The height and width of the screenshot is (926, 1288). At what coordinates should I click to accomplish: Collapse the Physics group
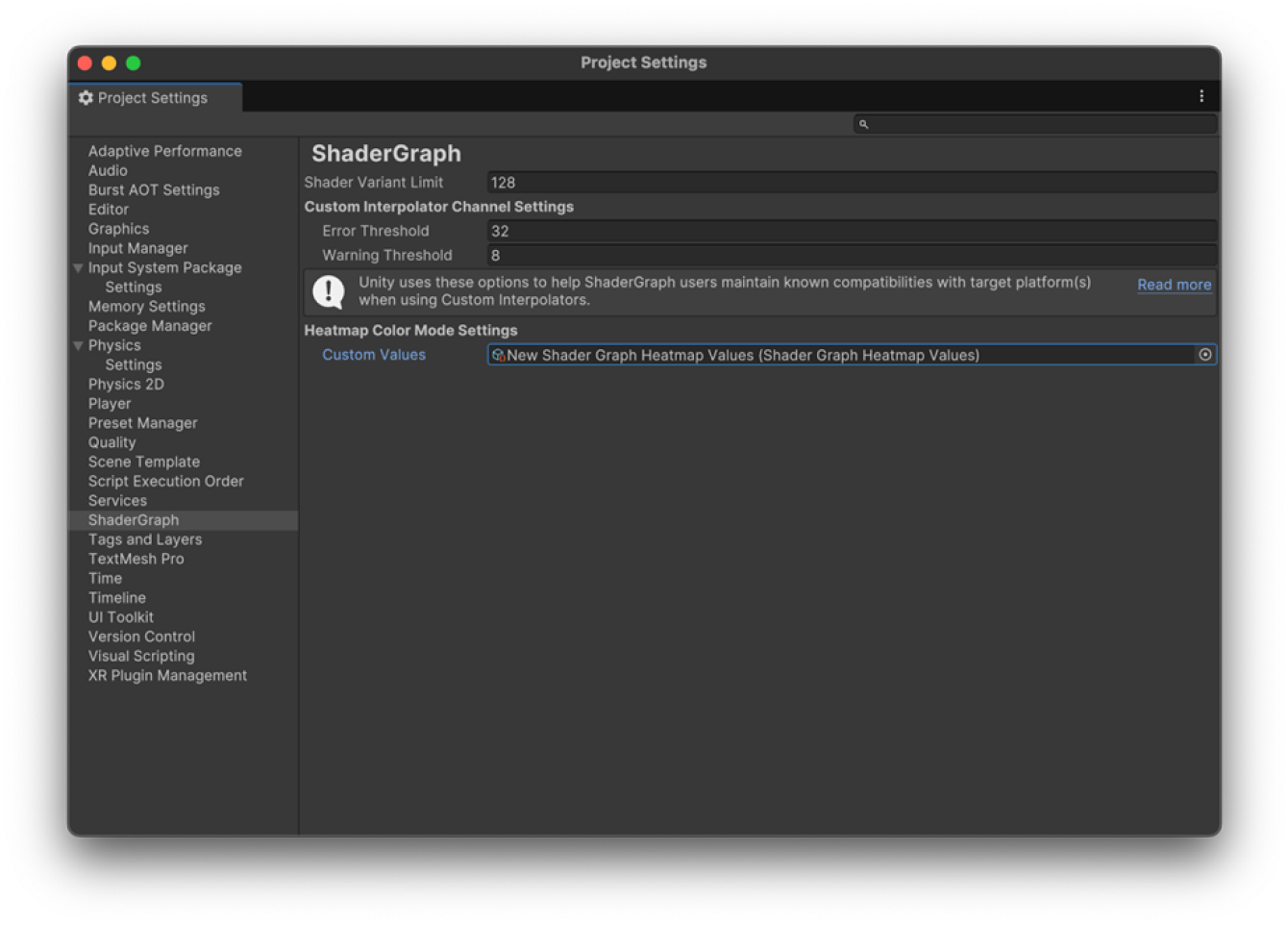point(78,346)
